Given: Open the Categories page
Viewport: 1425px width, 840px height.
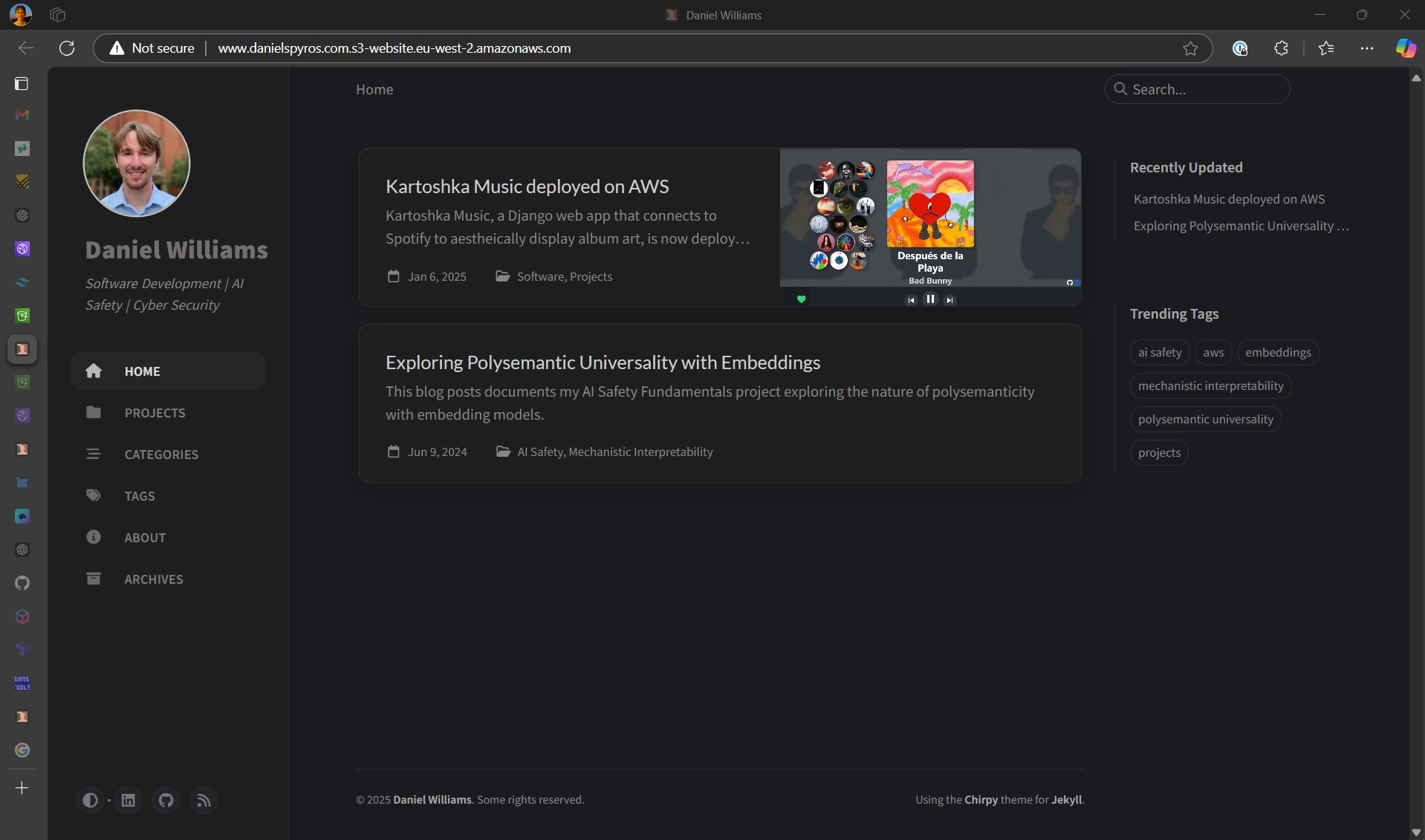Looking at the screenshot, I should pyautogui.click(x=168, y=454).
